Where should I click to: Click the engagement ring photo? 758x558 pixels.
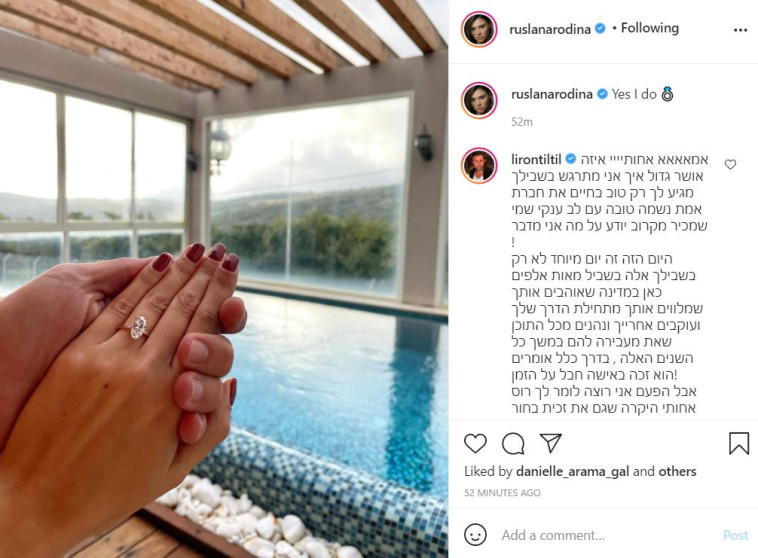coord(224,279)
